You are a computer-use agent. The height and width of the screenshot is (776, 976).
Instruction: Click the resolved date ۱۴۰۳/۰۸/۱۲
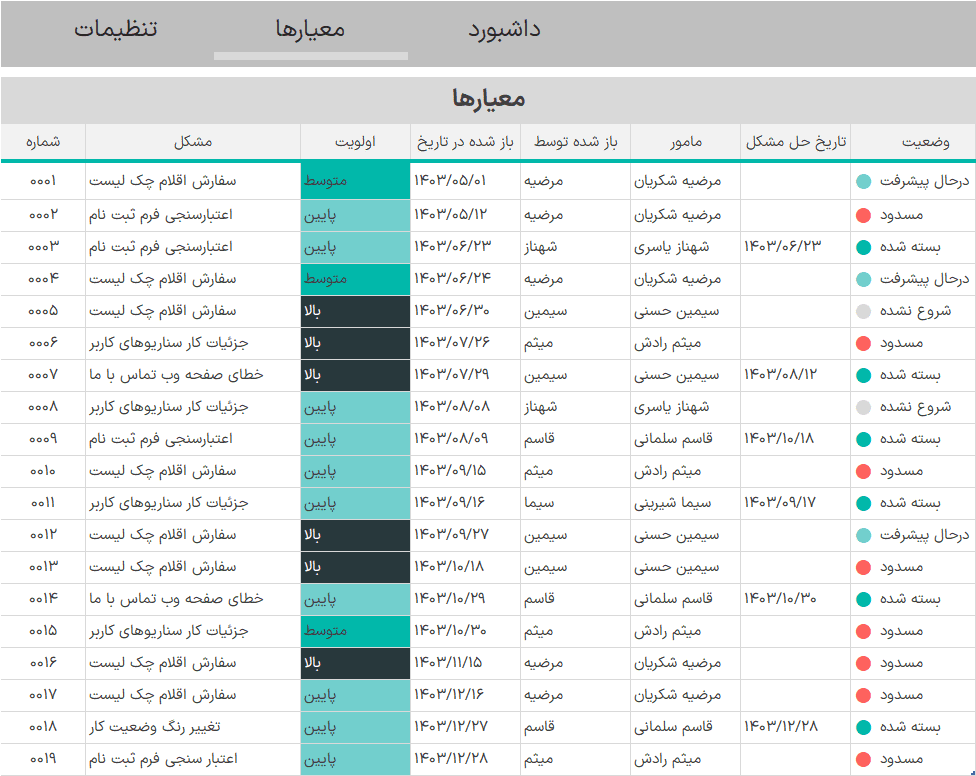(781, 374)
